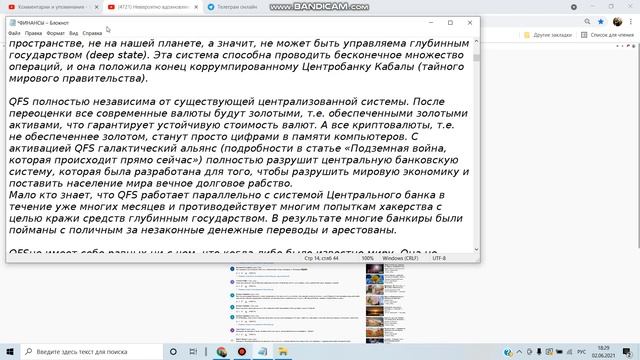Open the Правка menu in Notepad
Screen dimensions: 640x360
[x=33, y=33]
